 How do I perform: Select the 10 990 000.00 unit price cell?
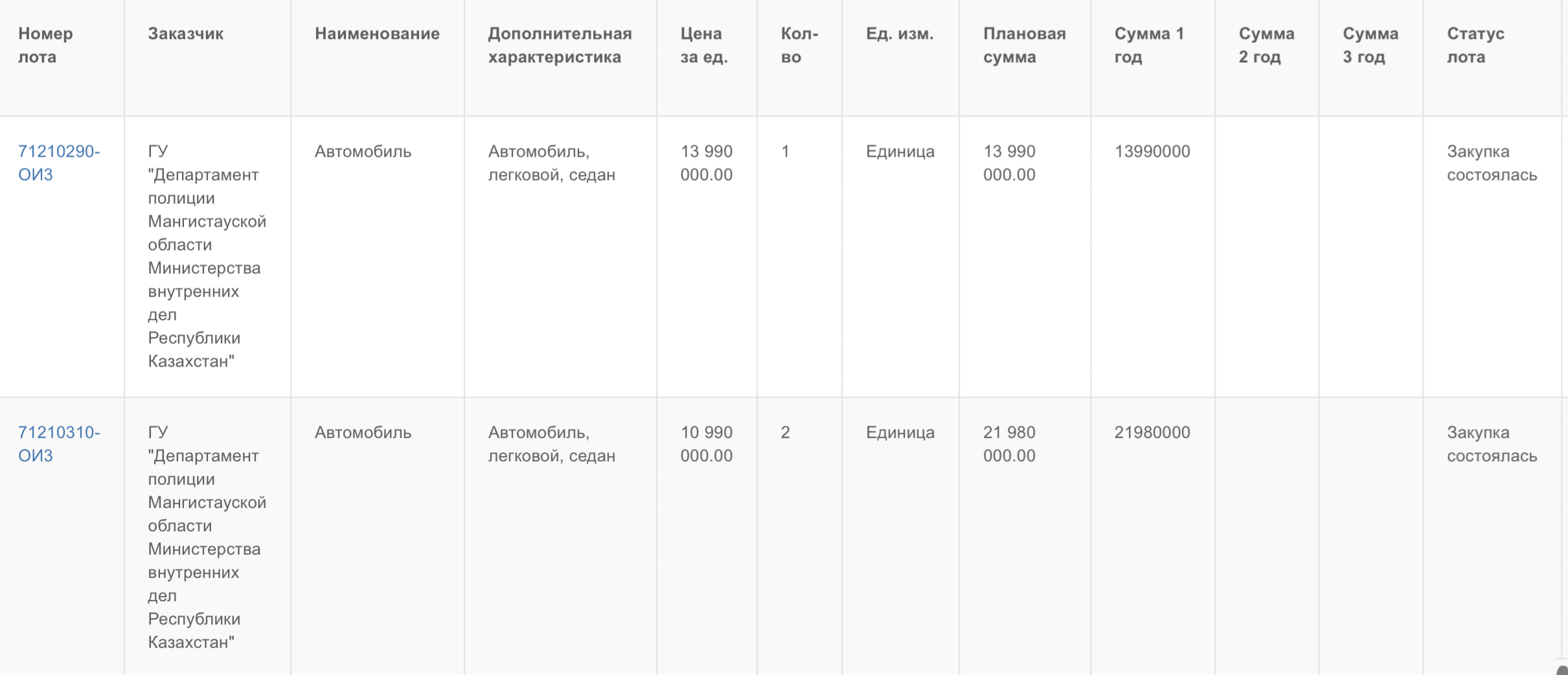[x=706, y=444]
